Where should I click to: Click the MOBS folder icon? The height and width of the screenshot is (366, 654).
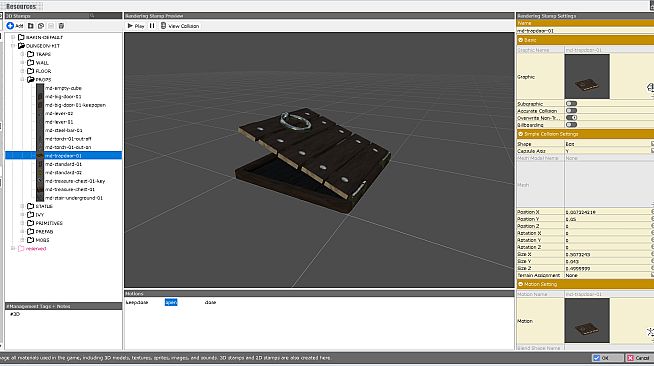[x=30, y=240]
